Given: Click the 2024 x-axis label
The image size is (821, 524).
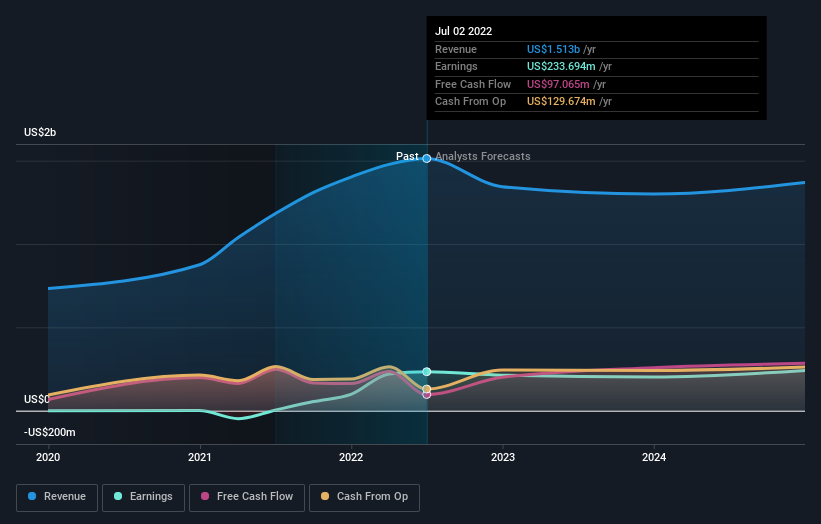Looking at the screenshot, I should (654, 458).
